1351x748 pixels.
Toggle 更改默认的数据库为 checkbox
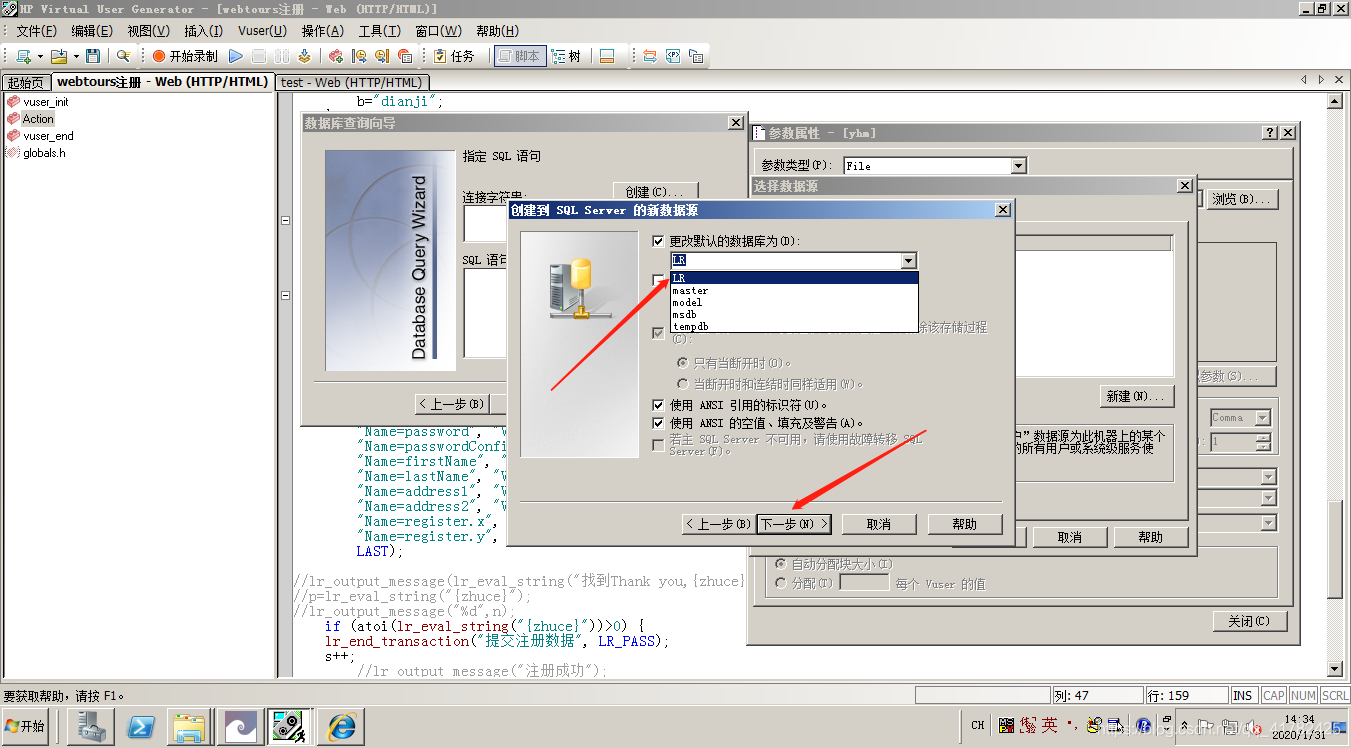pos(658,241)
